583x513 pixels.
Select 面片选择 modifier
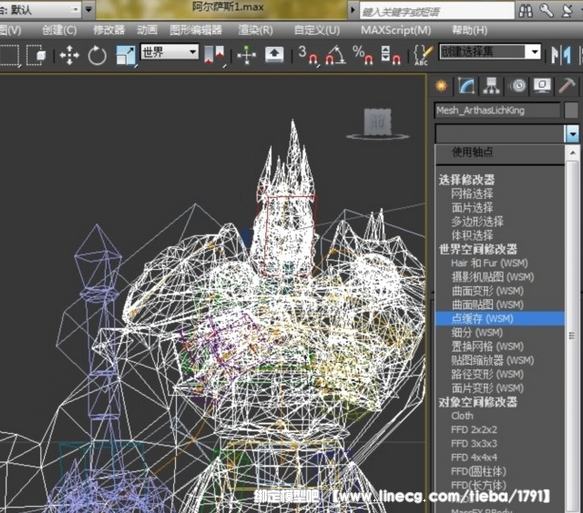click(472, 207)
